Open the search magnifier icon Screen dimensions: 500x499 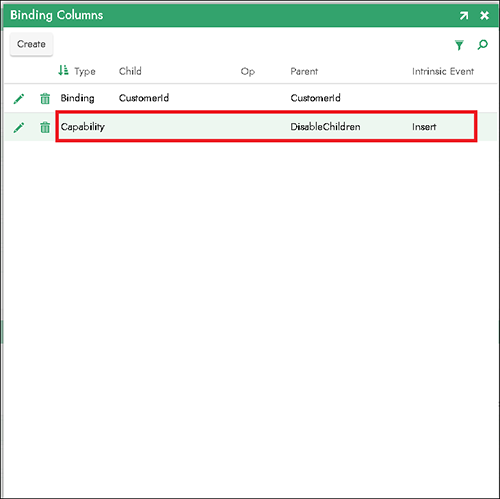point(482,45)
